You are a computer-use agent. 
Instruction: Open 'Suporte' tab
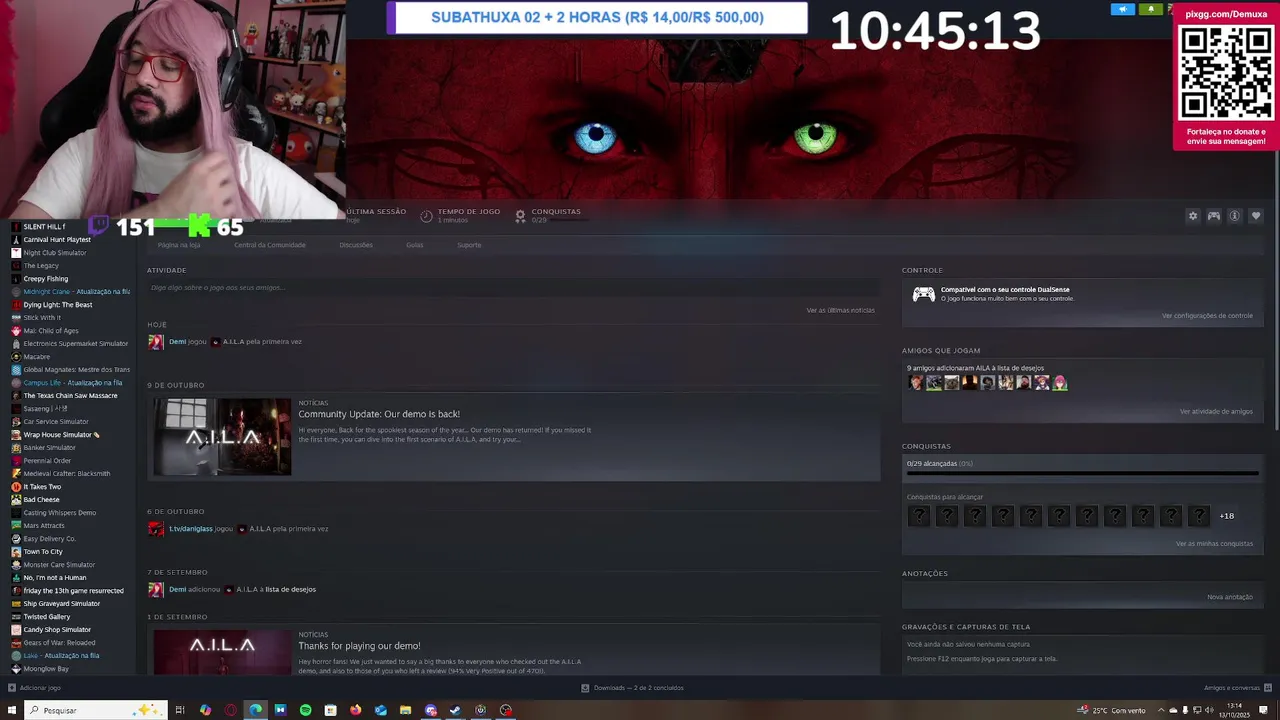click(469, 245)
